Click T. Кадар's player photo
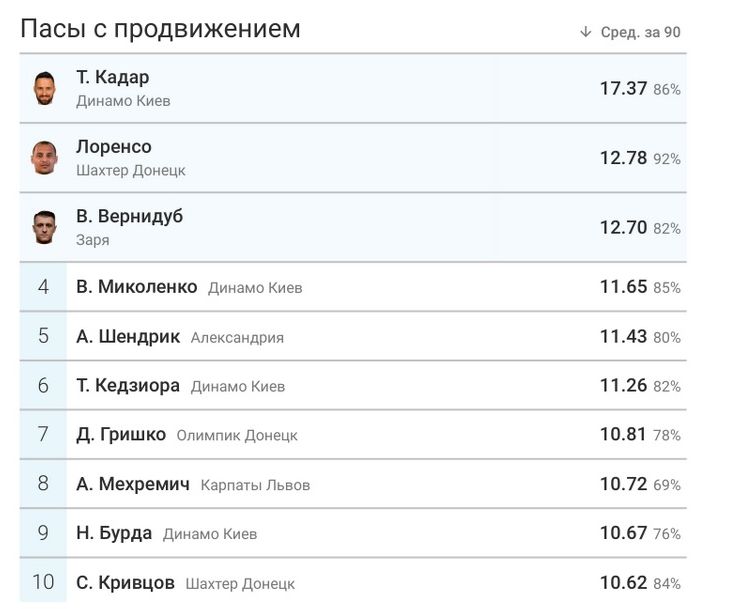Image resolution: width=736 pixels, height=609 pixels. point(43,89)
